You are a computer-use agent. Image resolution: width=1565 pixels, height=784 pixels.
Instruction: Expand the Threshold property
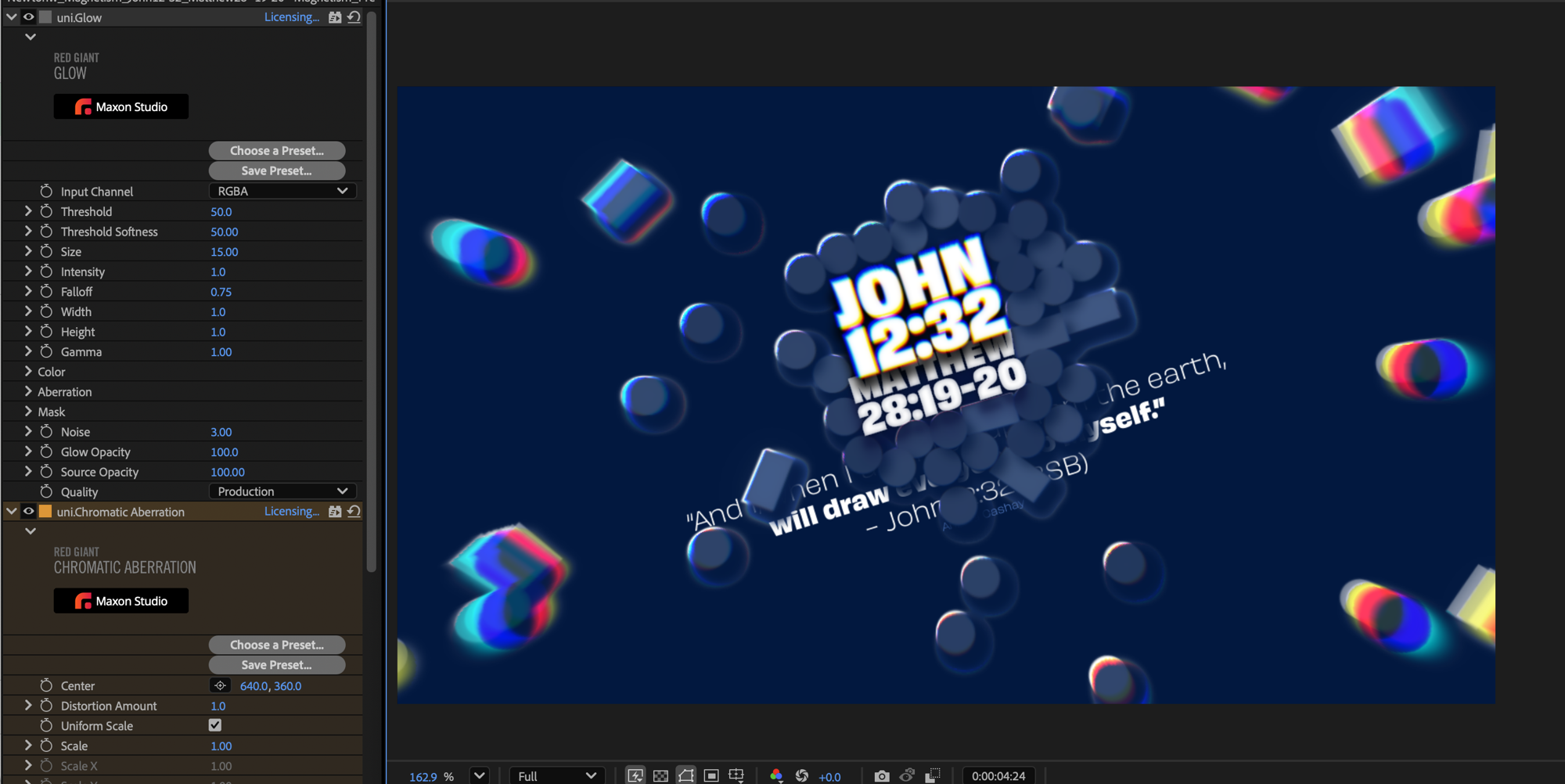[28, 210]
